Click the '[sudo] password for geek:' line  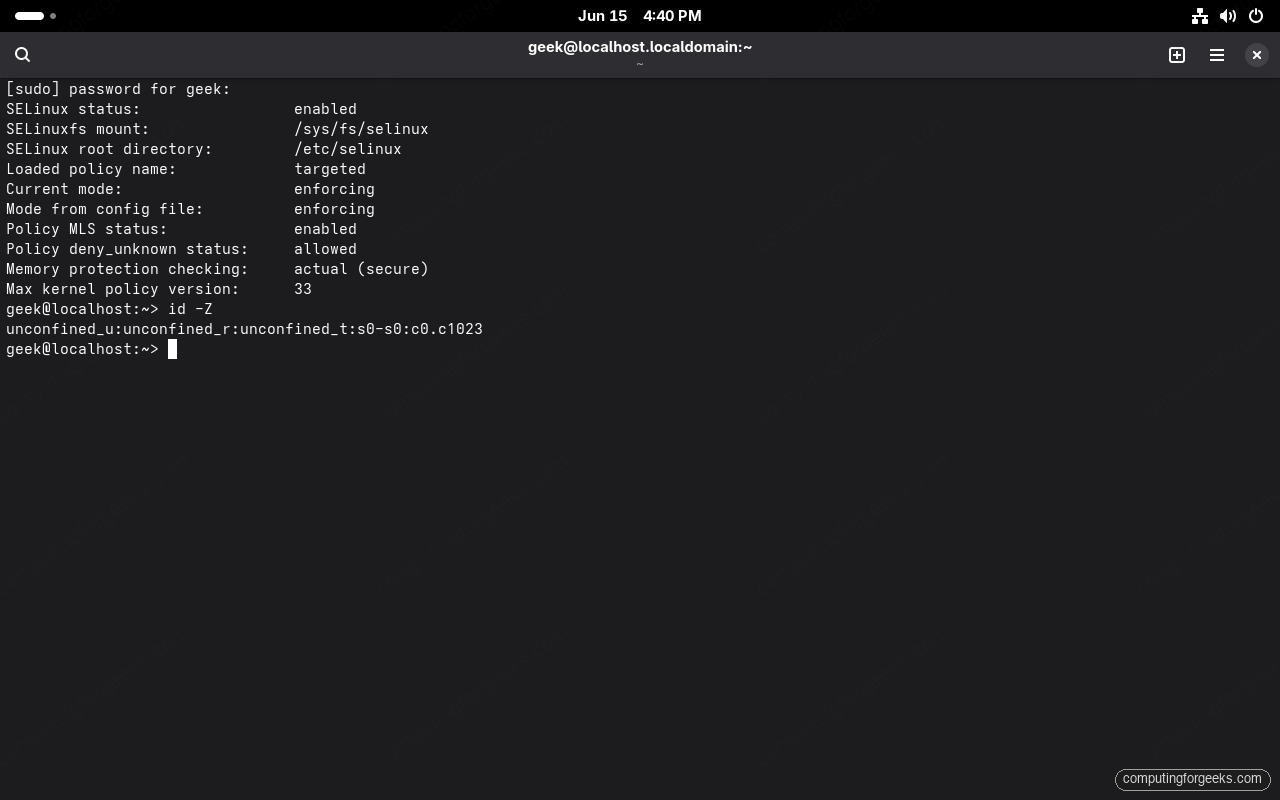click(x=118, y=89)
